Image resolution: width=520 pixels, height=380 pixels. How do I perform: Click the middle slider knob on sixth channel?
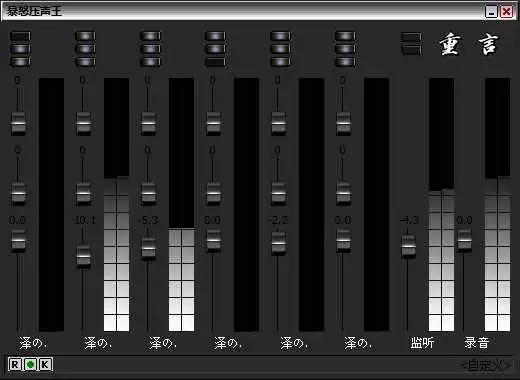point(343,193)
